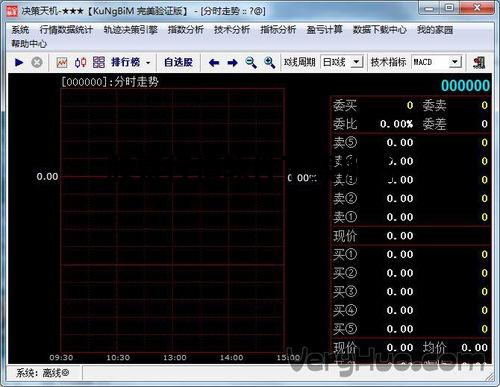Click the 09:30 time axis label
Image resolution: width=500 pixels, height=387 pixels.
coord(61,358)
